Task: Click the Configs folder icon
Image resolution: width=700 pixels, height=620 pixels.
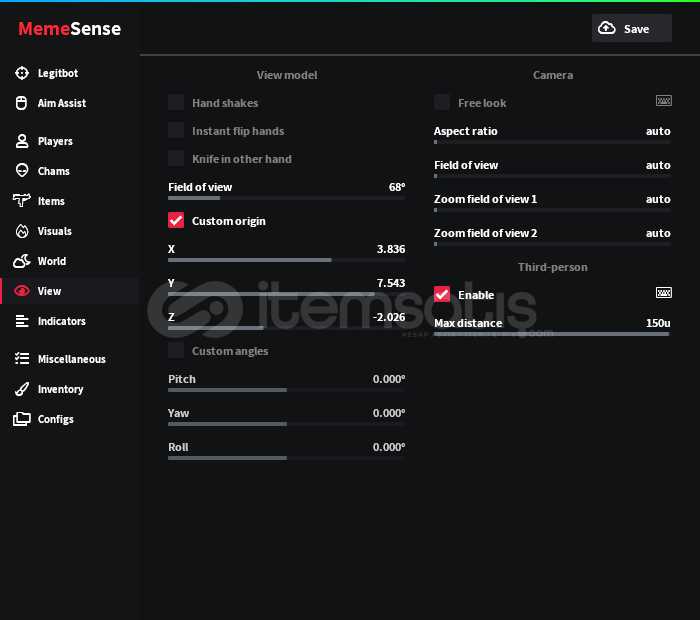Action: pyautogui.click(x=21, y=419)
